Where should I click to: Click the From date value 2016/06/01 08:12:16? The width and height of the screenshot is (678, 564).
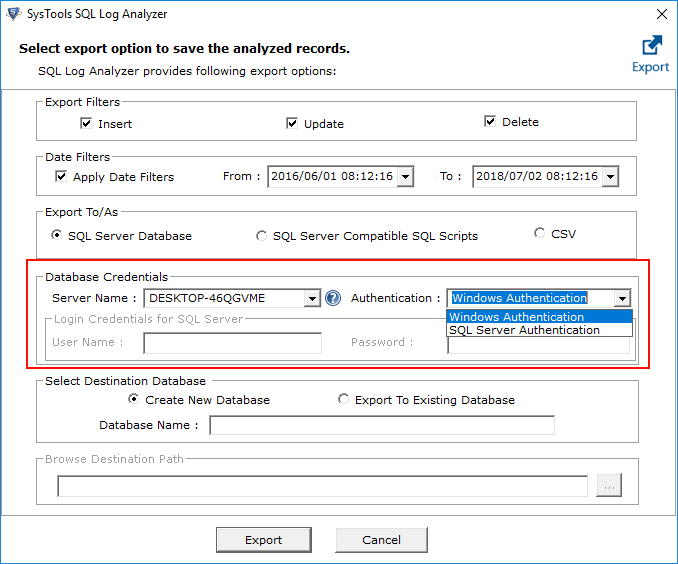pyautogui.click(x=332, y=176)
